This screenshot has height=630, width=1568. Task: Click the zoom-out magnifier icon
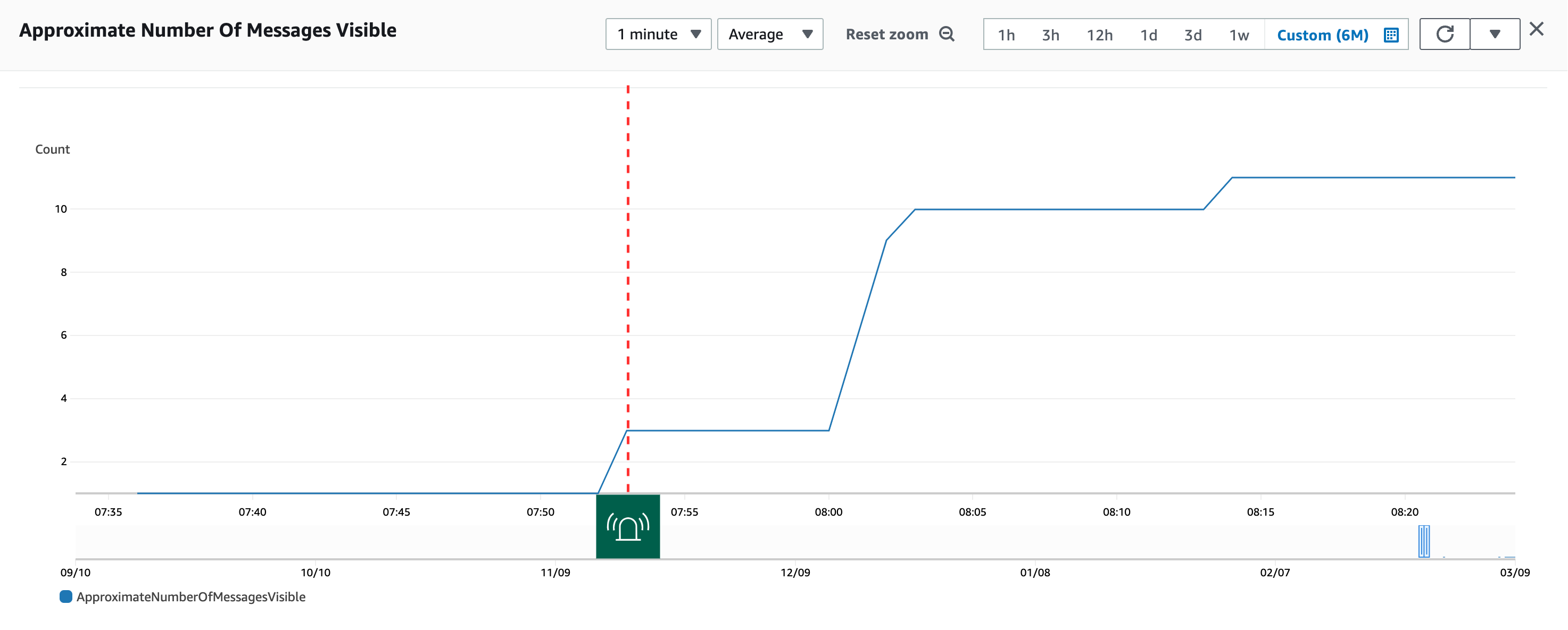(947, 34)
